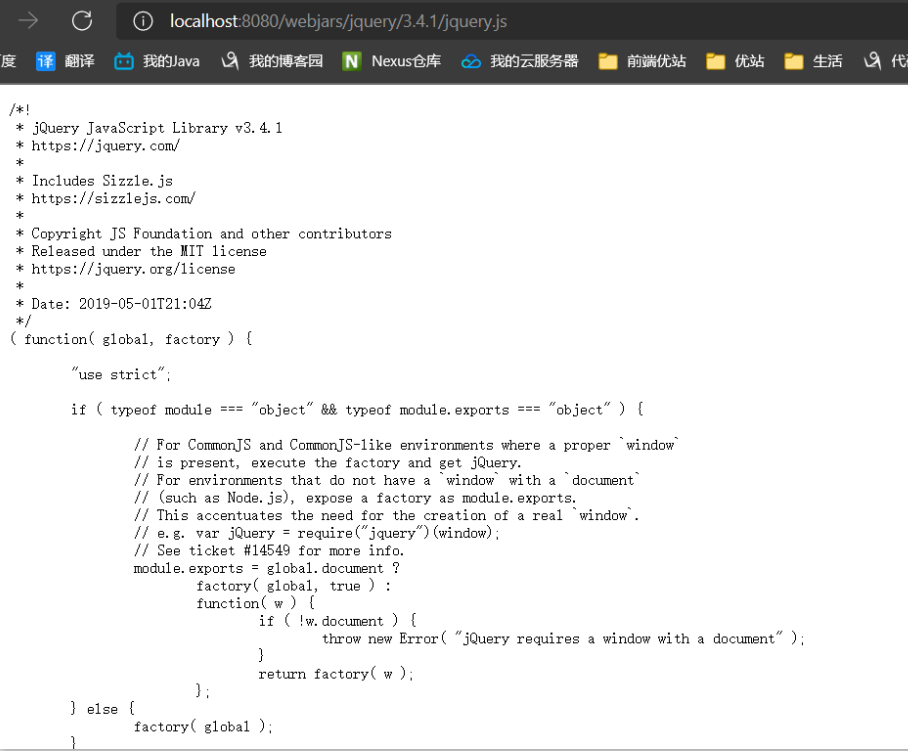Viewport: 908px width, 751px height.
Task: Click the "if ( !w.document )" line
Action: 338,621
